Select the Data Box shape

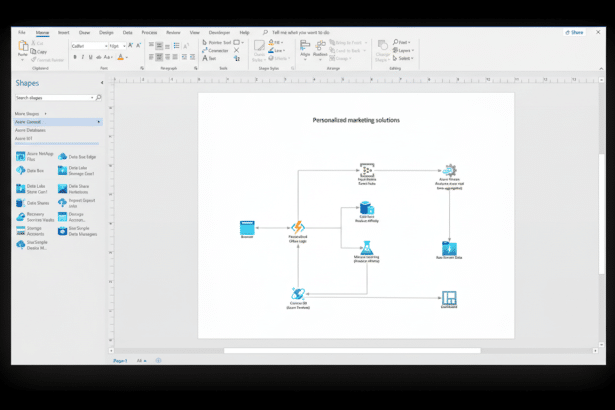(x=30, y=171)
